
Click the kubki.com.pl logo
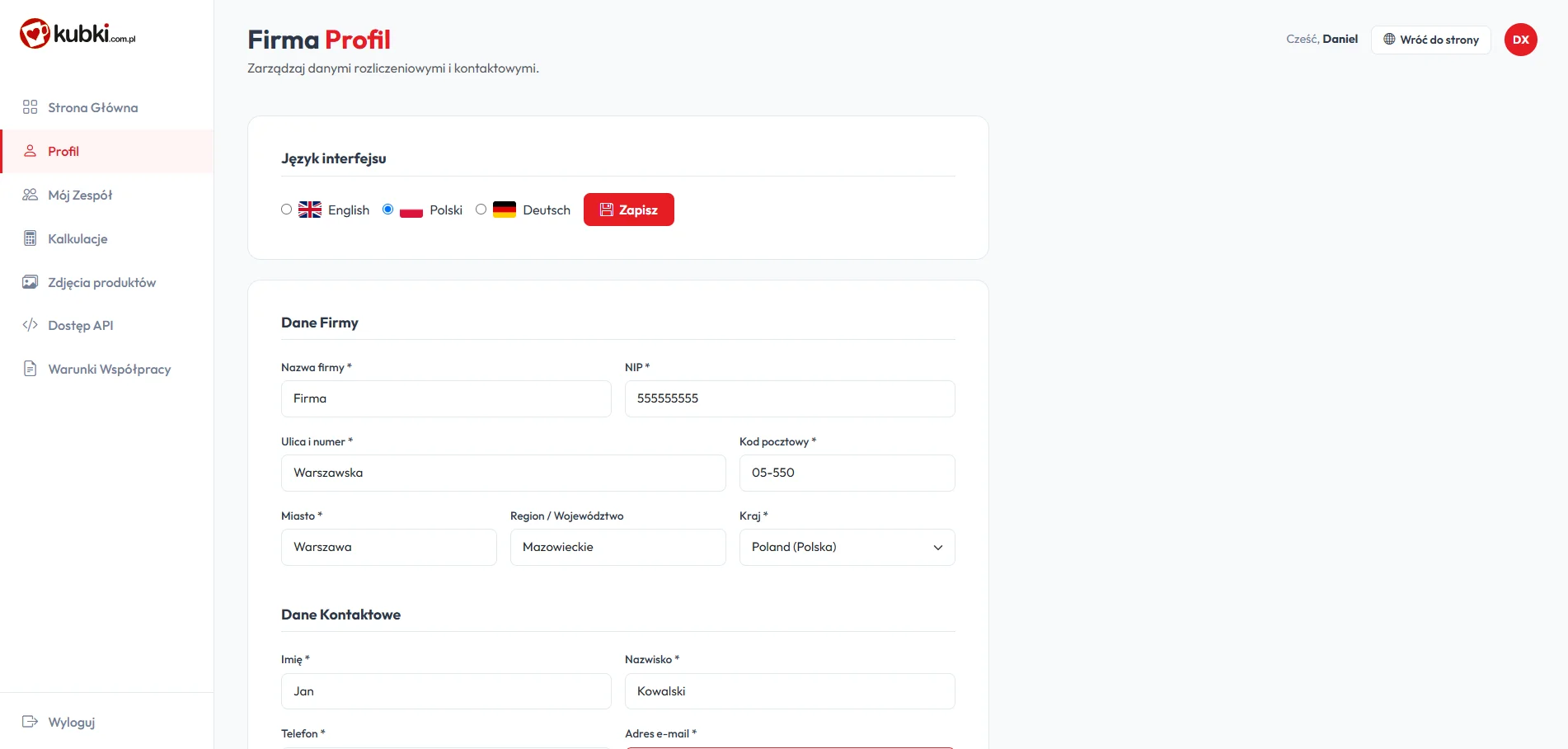tap(77, 34)
